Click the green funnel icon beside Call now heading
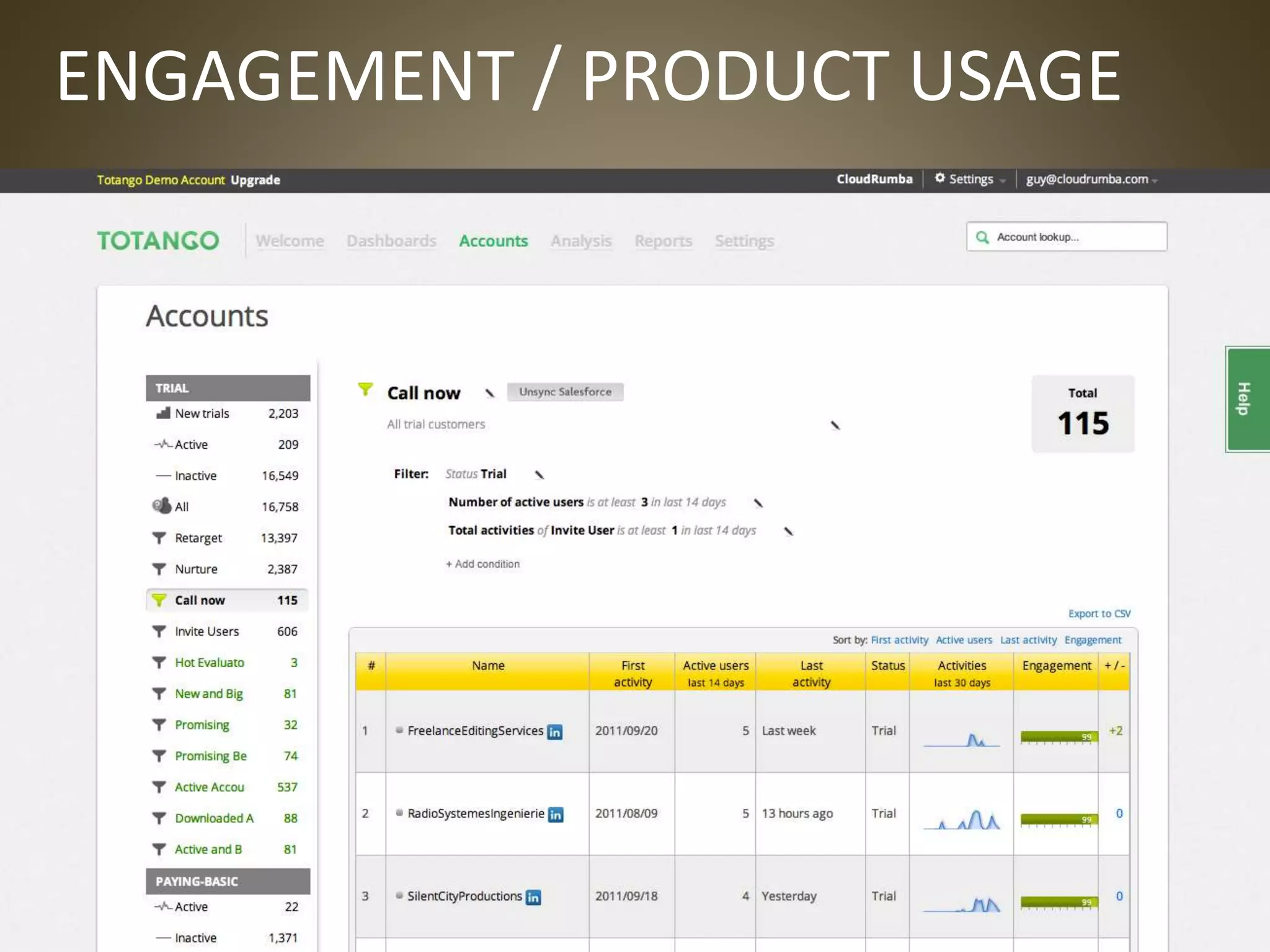This screenshot has width=1270, height=952. tap(365, 389)
